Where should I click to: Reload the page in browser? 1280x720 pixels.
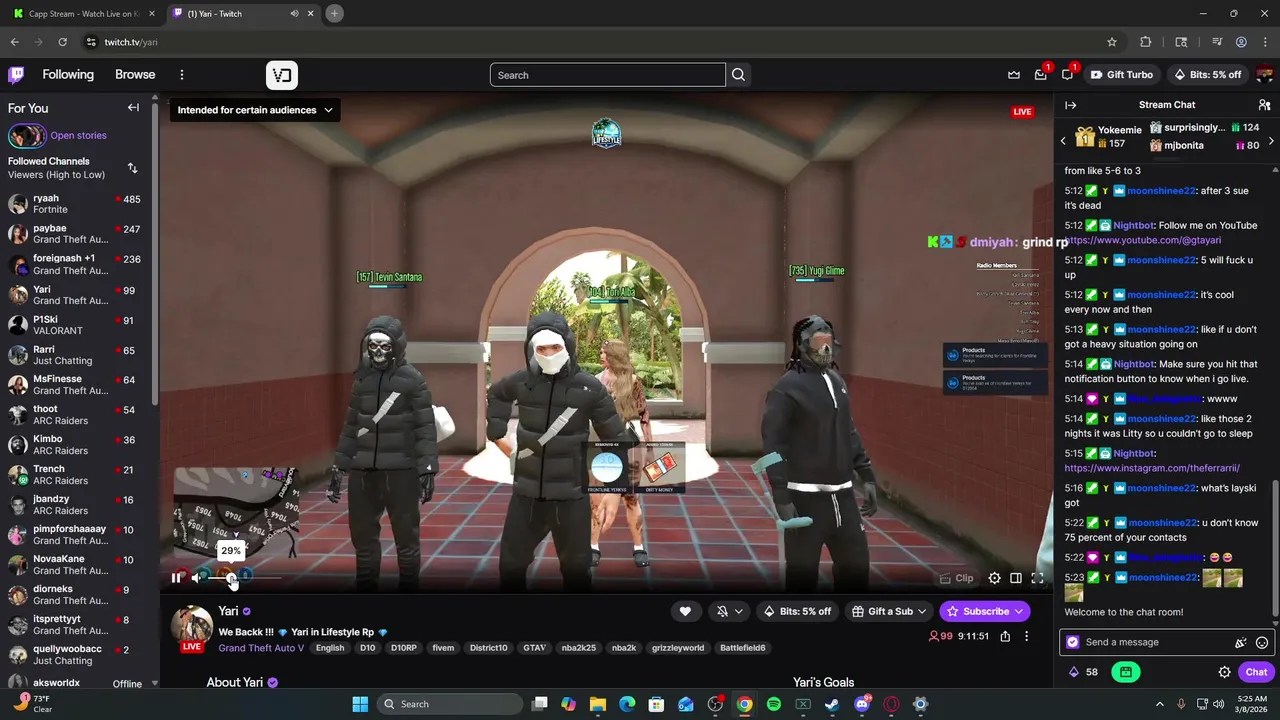pos(62,42)
